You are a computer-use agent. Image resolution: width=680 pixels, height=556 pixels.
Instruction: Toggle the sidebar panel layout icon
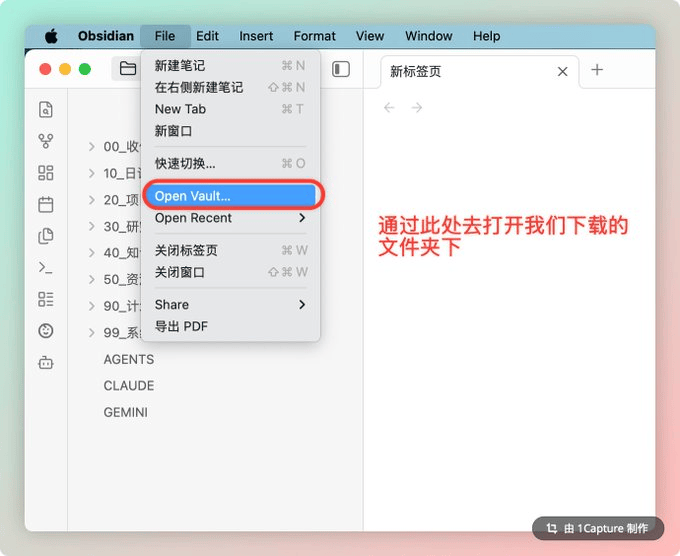click(x=341, y=69)
